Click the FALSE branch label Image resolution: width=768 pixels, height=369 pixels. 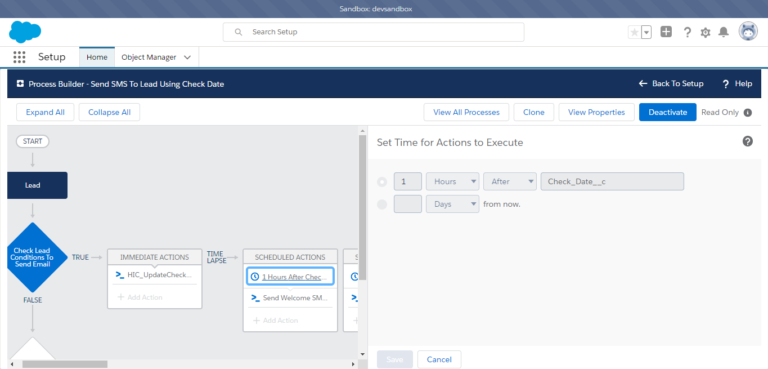pos(33,300)
